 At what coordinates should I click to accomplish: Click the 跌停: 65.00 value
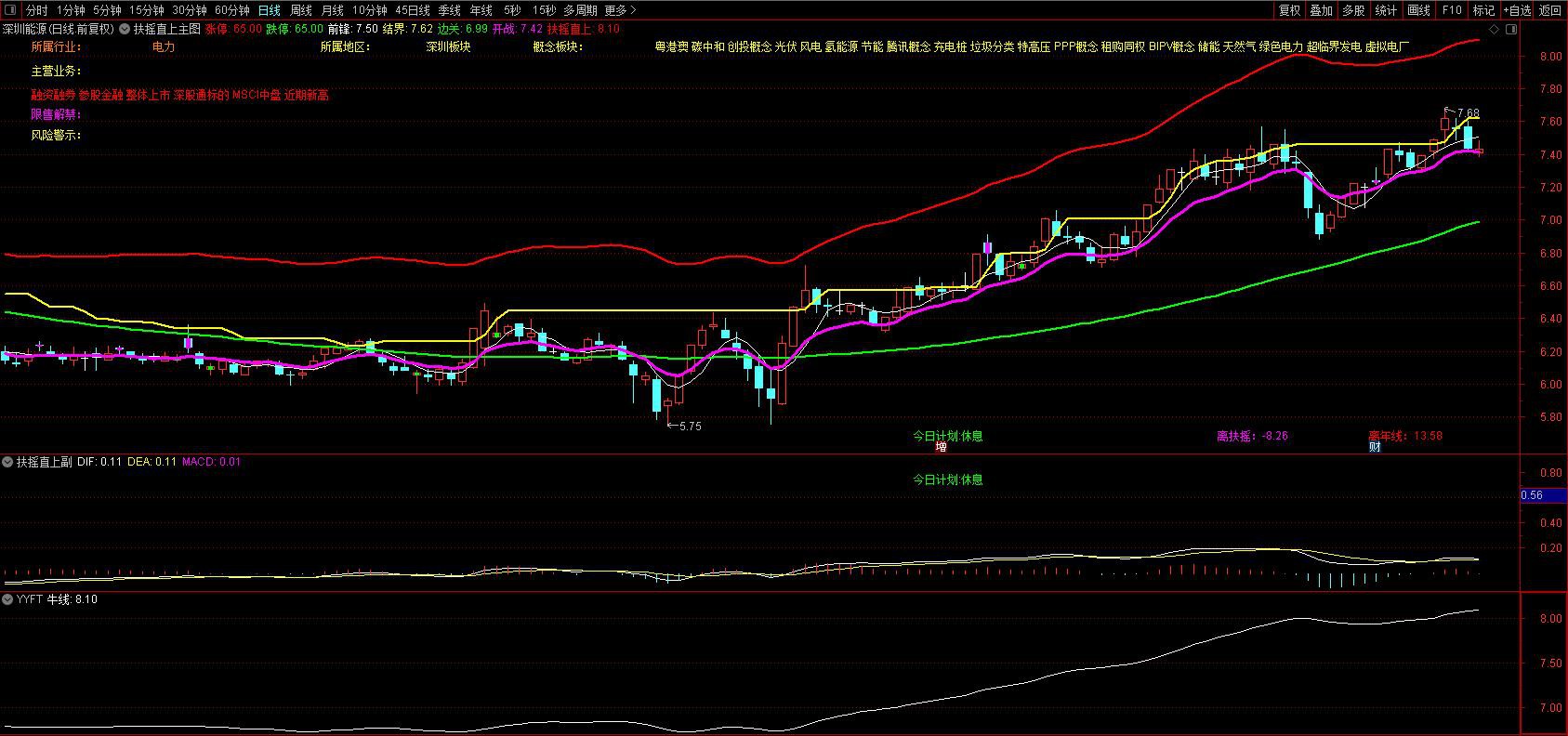tap(295, 29)
